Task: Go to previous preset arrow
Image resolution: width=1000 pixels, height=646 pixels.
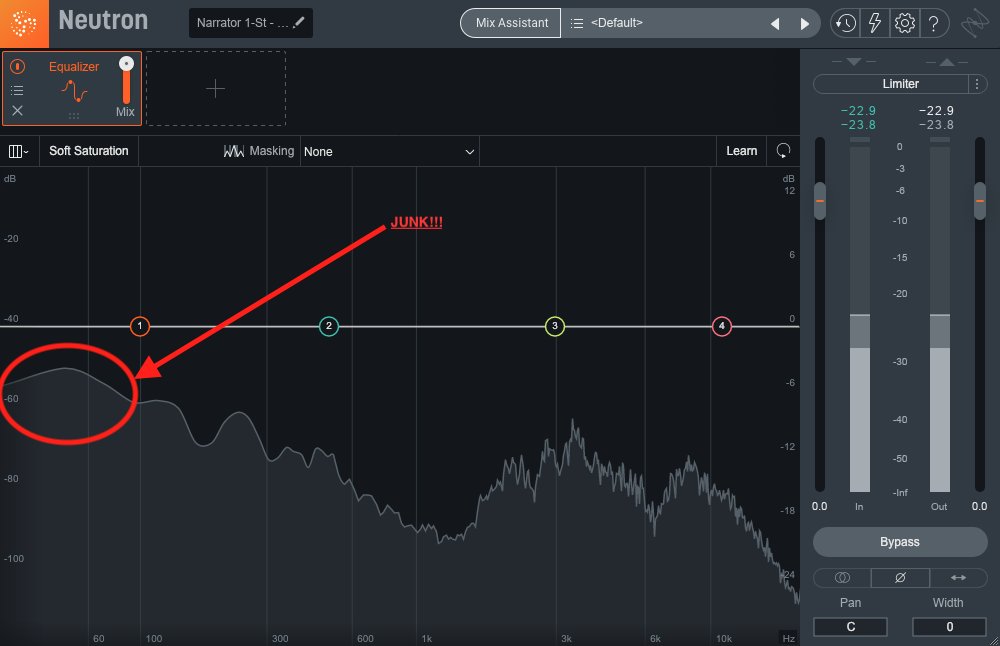Action: point(775,24)
